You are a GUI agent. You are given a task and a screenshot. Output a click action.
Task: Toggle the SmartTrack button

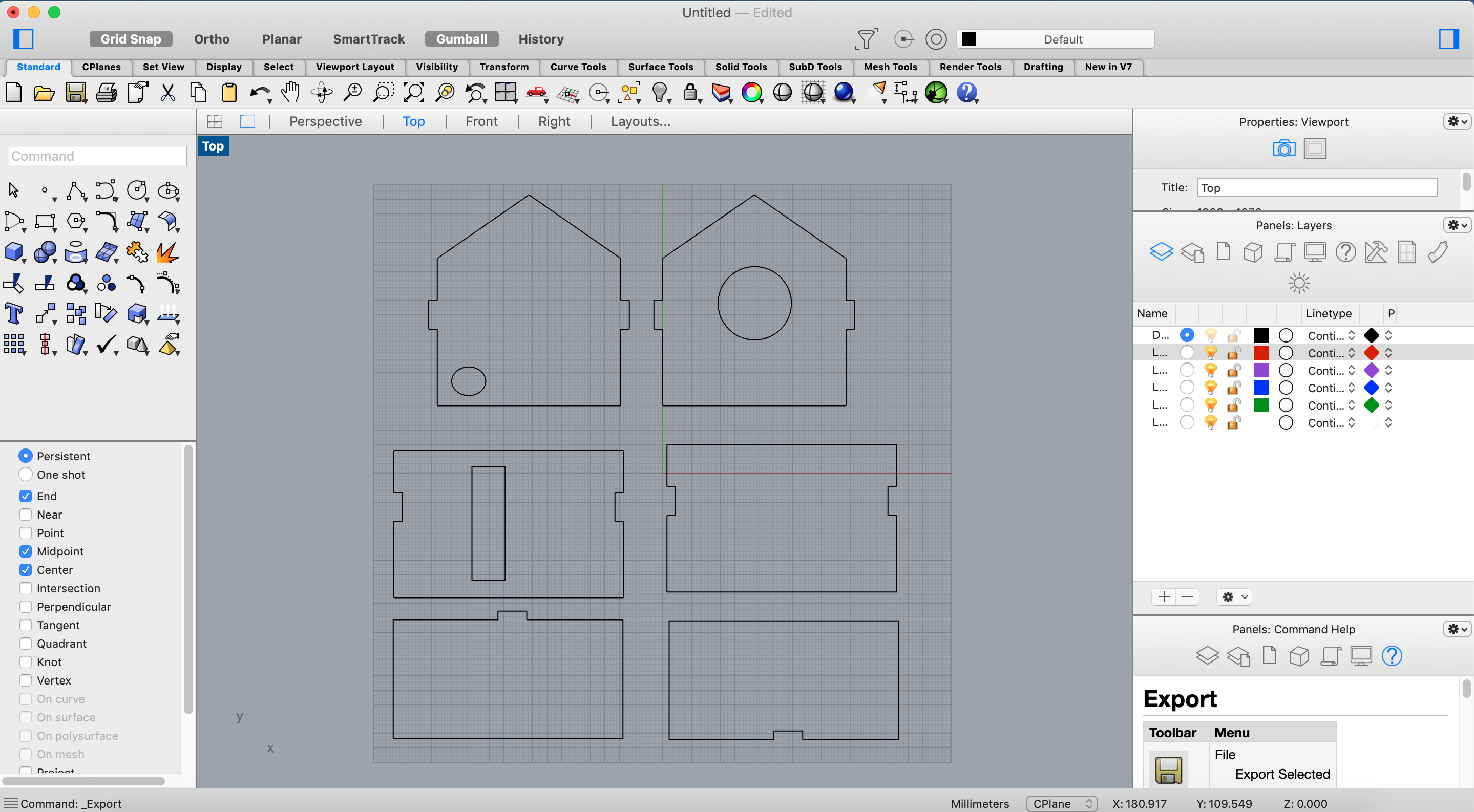point(369,39)
